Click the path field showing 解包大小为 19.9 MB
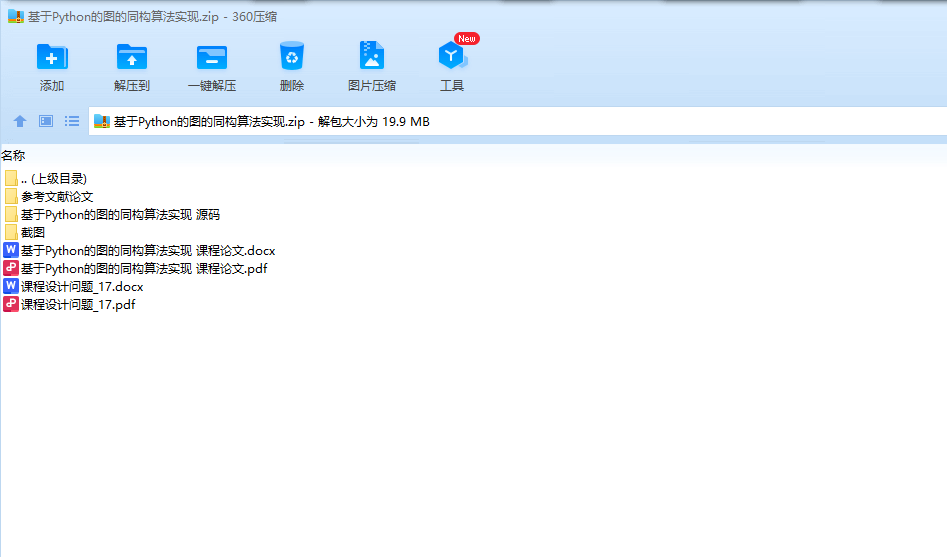 tap(518, 121)
